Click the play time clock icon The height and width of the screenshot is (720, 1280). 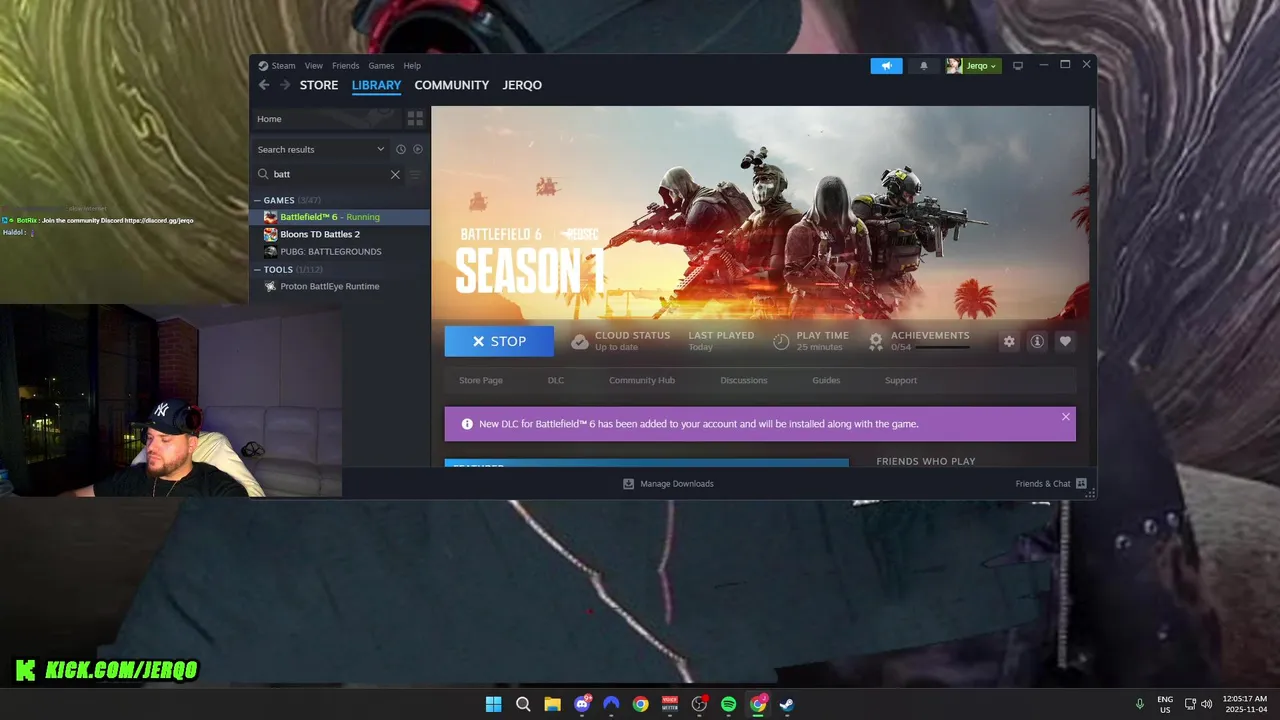(x=781, y=341)
